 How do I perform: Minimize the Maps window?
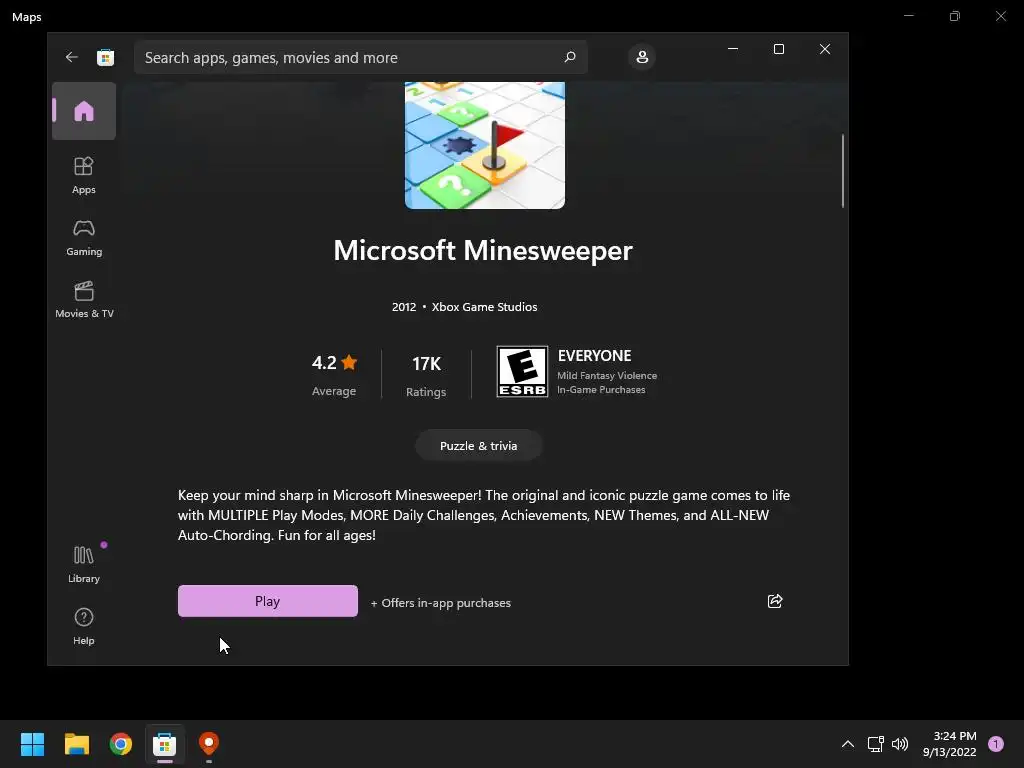pyautogui.click(x=908, y=16)
